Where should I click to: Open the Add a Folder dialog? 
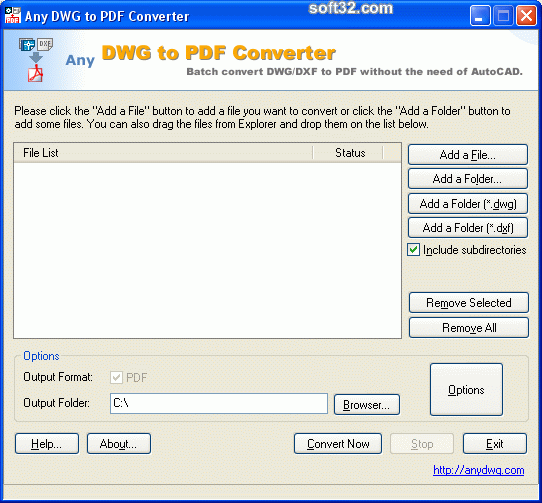tap(468, 179)
